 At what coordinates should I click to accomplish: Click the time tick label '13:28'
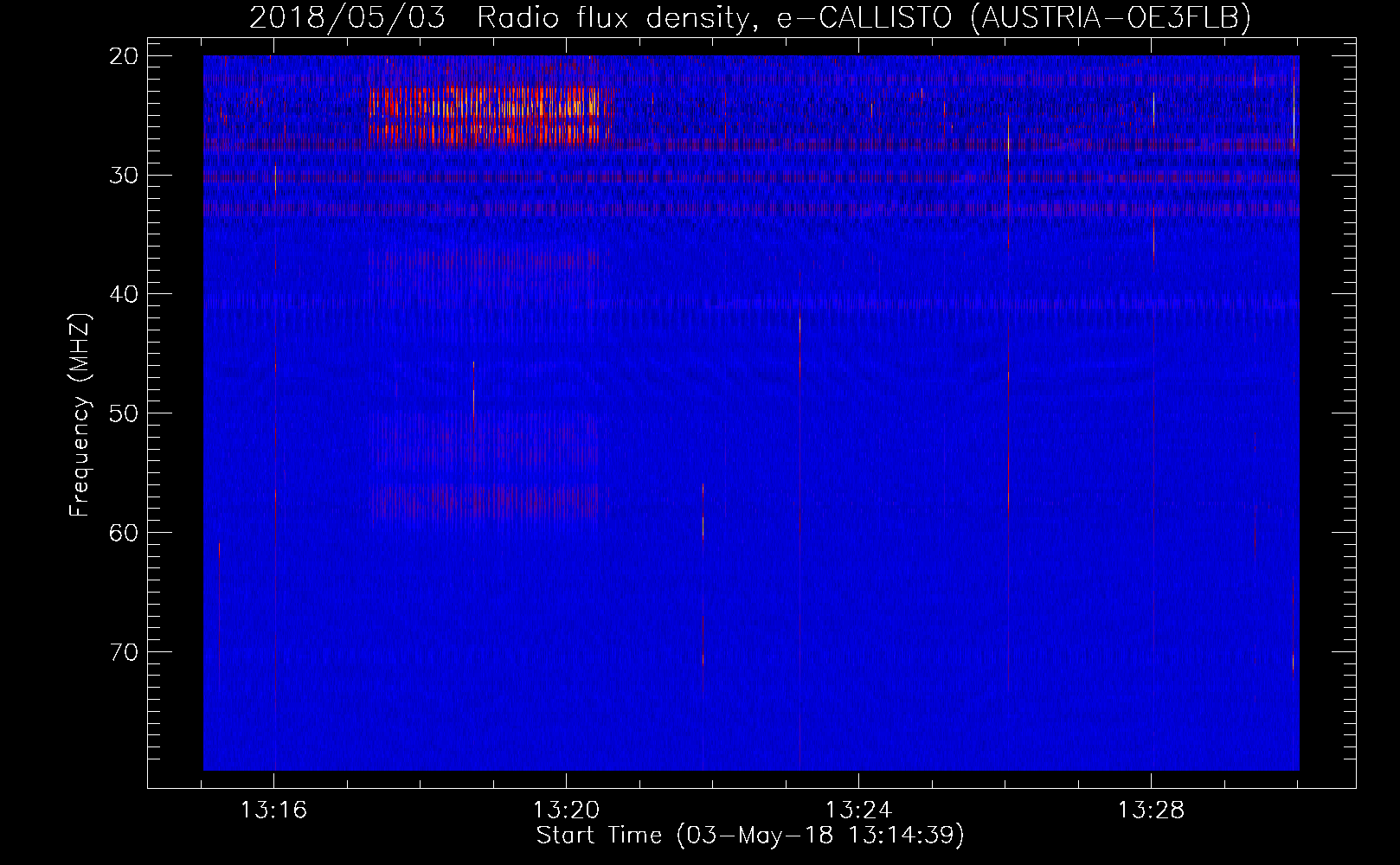[x=1151, y=811]
